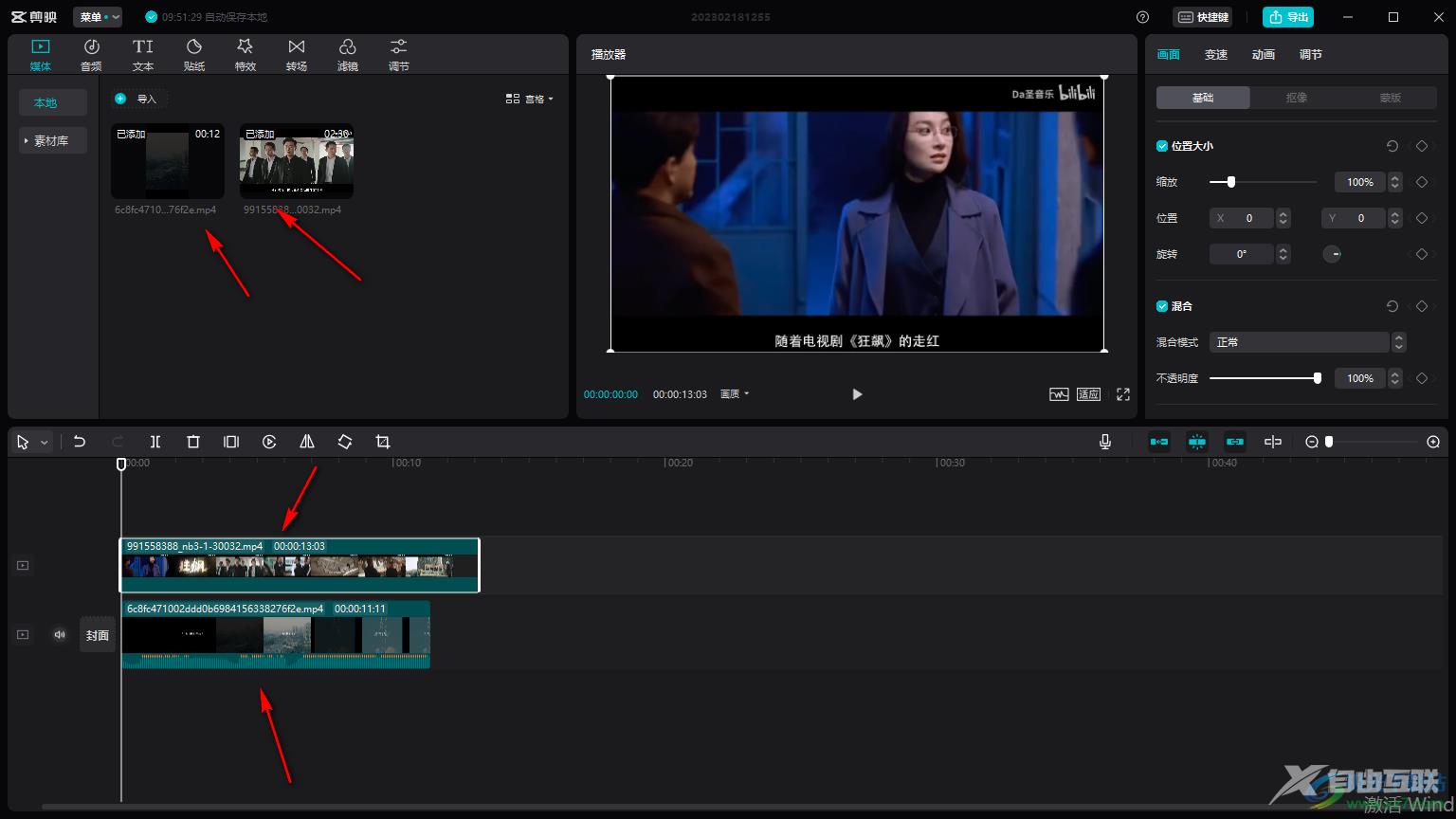Open the 文本 (Text) tab
The image size is (1456, 819).
pyautogui.click(x=143, y=55)
